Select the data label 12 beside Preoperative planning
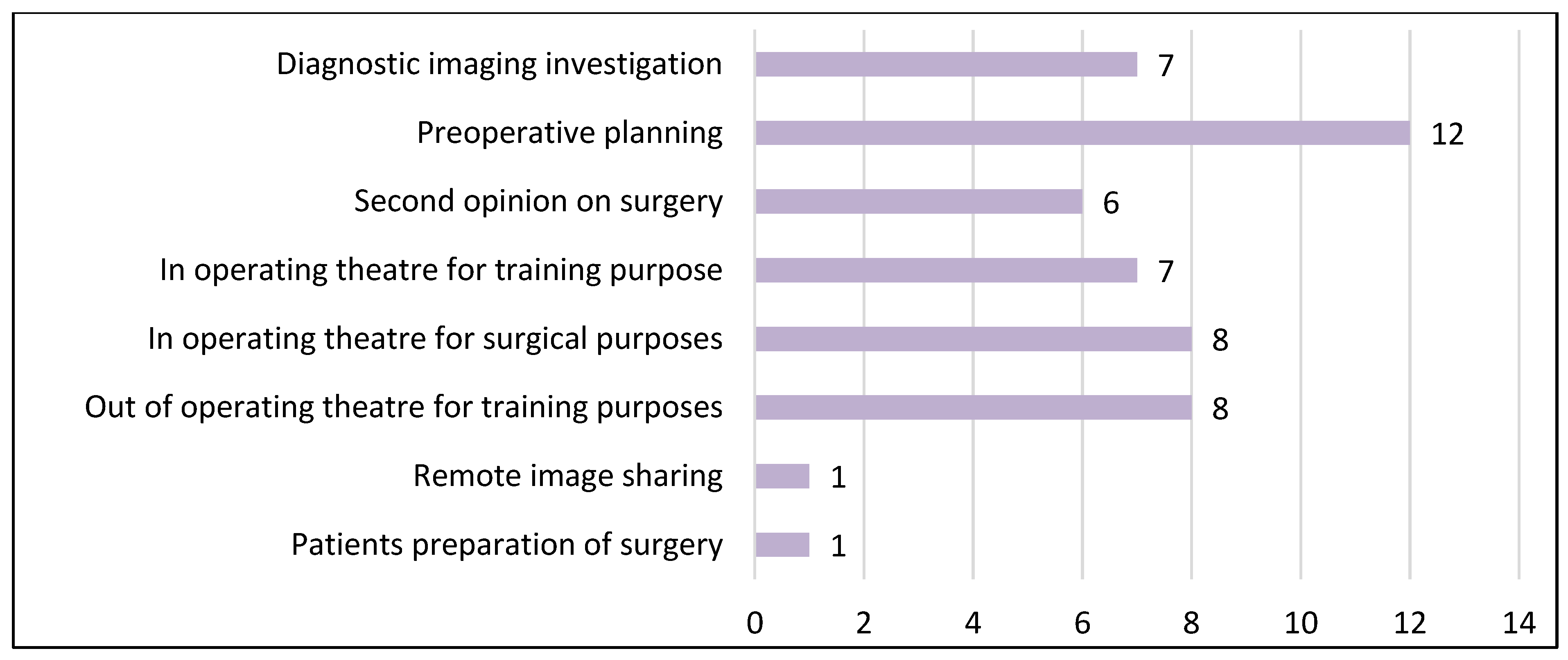1568x660 pixels. [x=1447, y=134]
